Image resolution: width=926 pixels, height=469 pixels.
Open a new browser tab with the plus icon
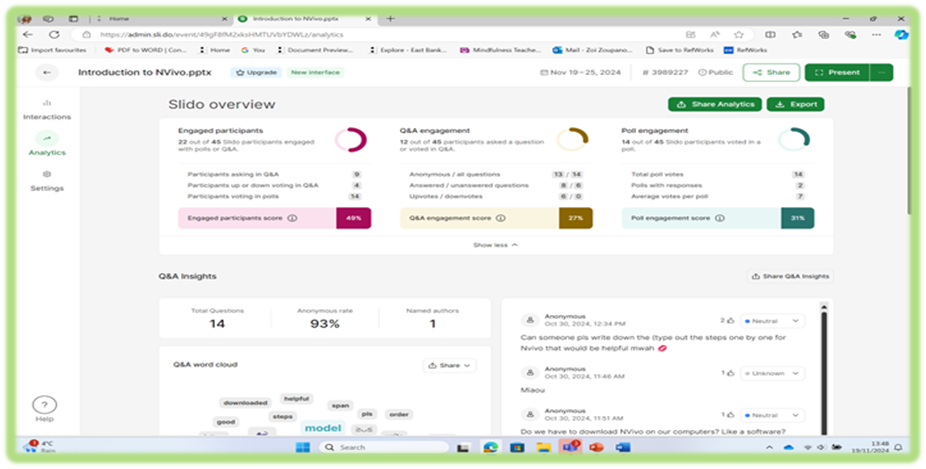390,19
